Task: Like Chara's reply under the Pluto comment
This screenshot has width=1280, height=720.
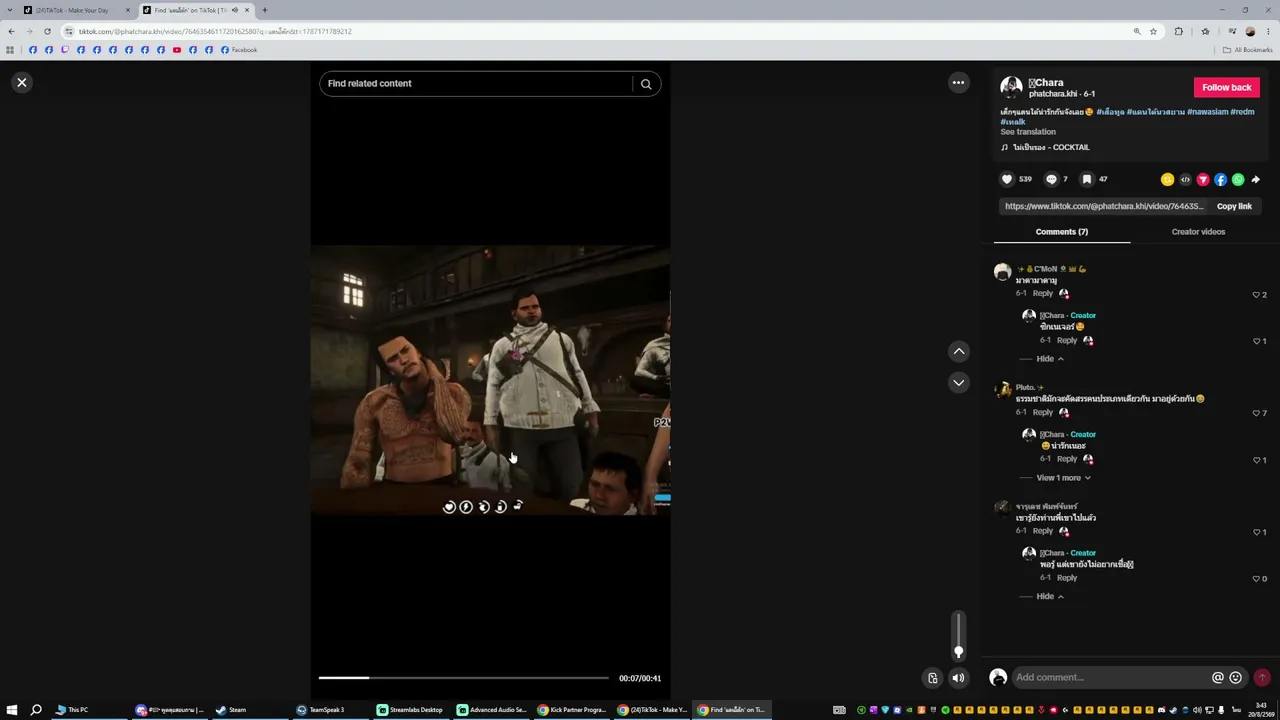Action: click(1256, 460)
